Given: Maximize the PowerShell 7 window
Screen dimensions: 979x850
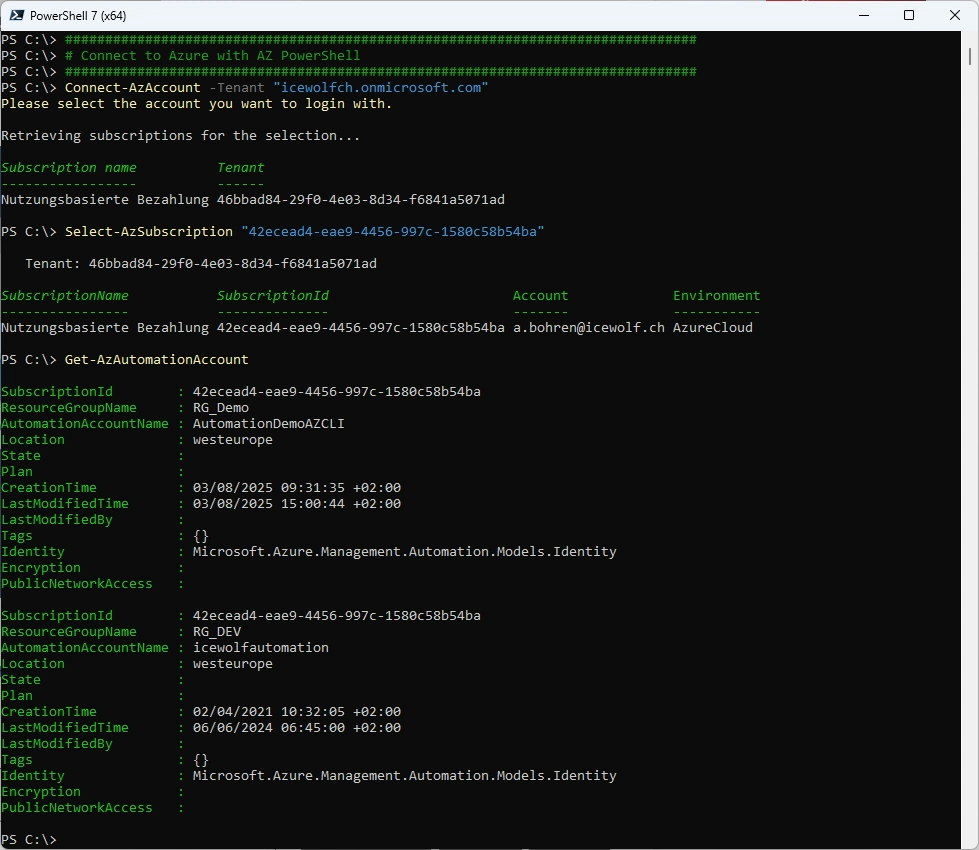Looking at the screenshot, I should click(908, 15).
